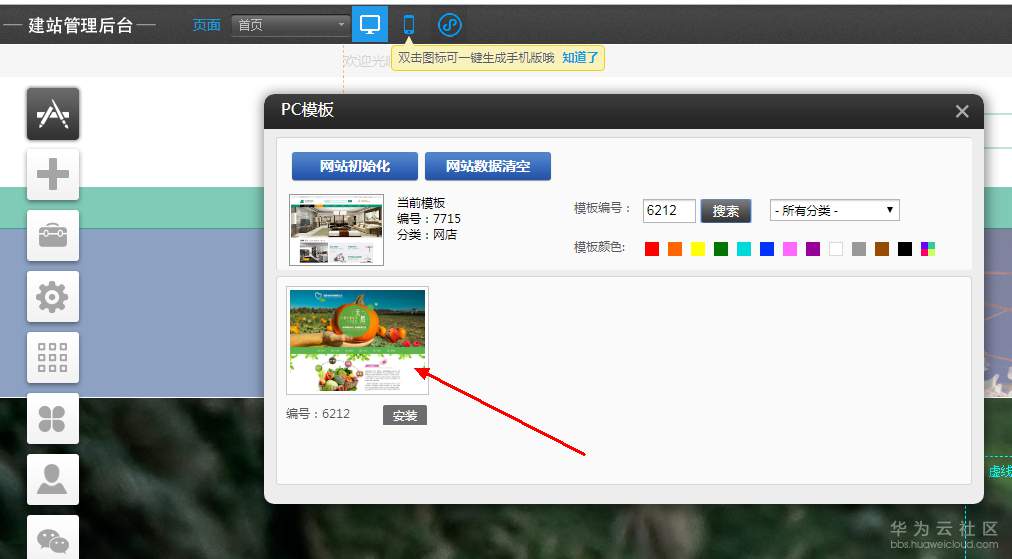The image size is (1012, 559).
Task: Open the gear settings sidebar icon
Action: coord(53,297)
